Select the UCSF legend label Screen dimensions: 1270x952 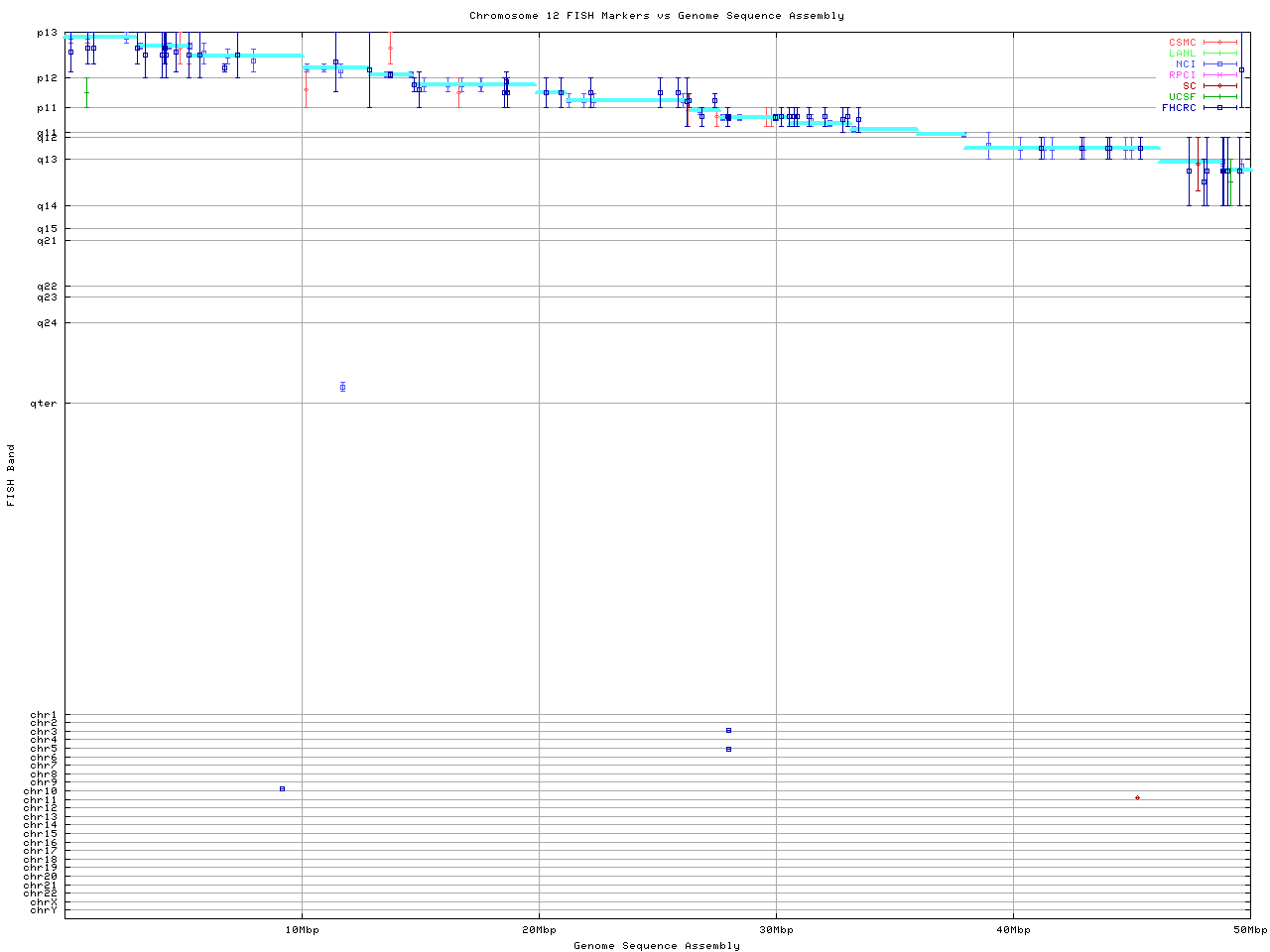click(1183, 96)
